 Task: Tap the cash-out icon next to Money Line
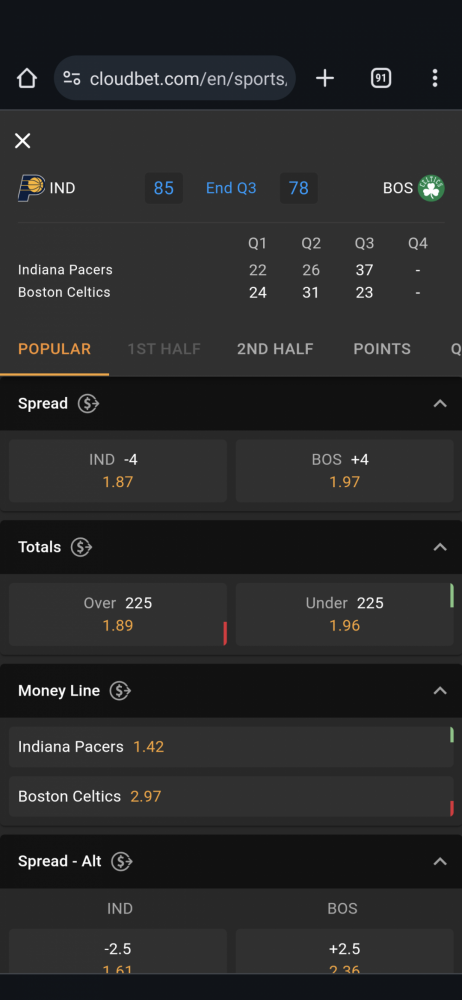(x=120, y=691)
